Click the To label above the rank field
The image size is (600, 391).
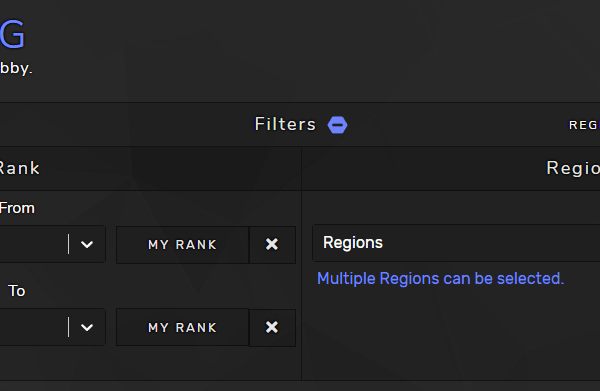coord(17,291)
